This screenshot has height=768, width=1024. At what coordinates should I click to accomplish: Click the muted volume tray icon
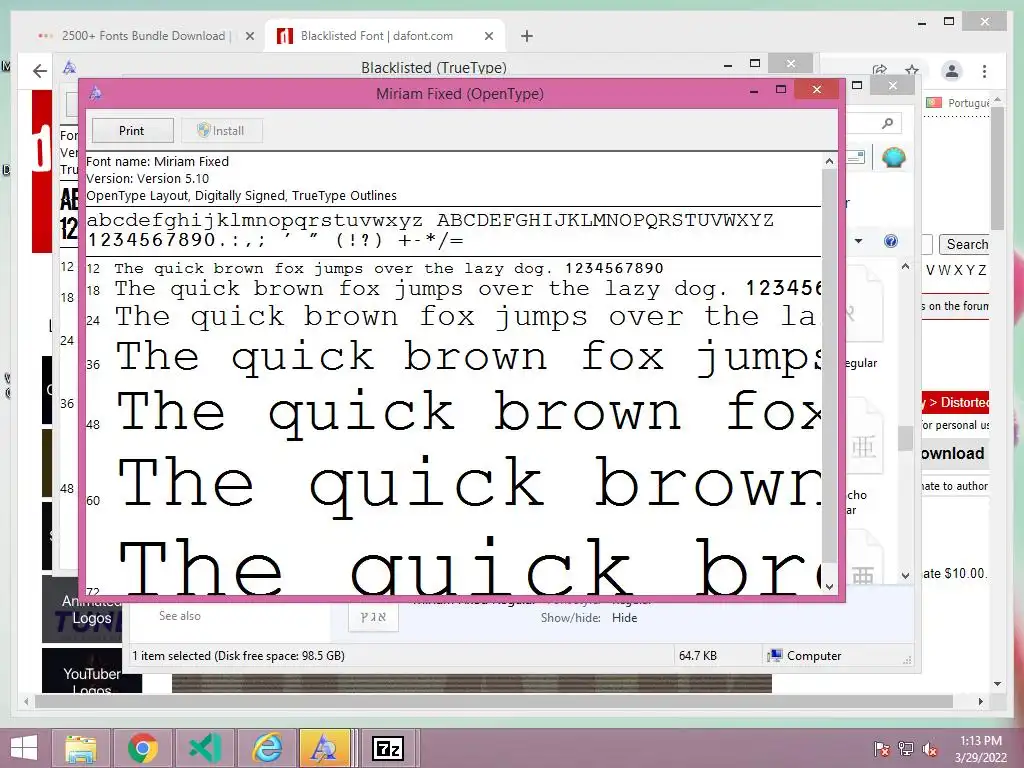930,748
